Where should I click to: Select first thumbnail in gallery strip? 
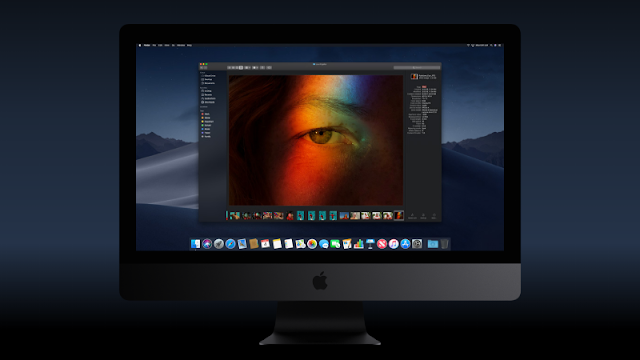tap(234, 215)
